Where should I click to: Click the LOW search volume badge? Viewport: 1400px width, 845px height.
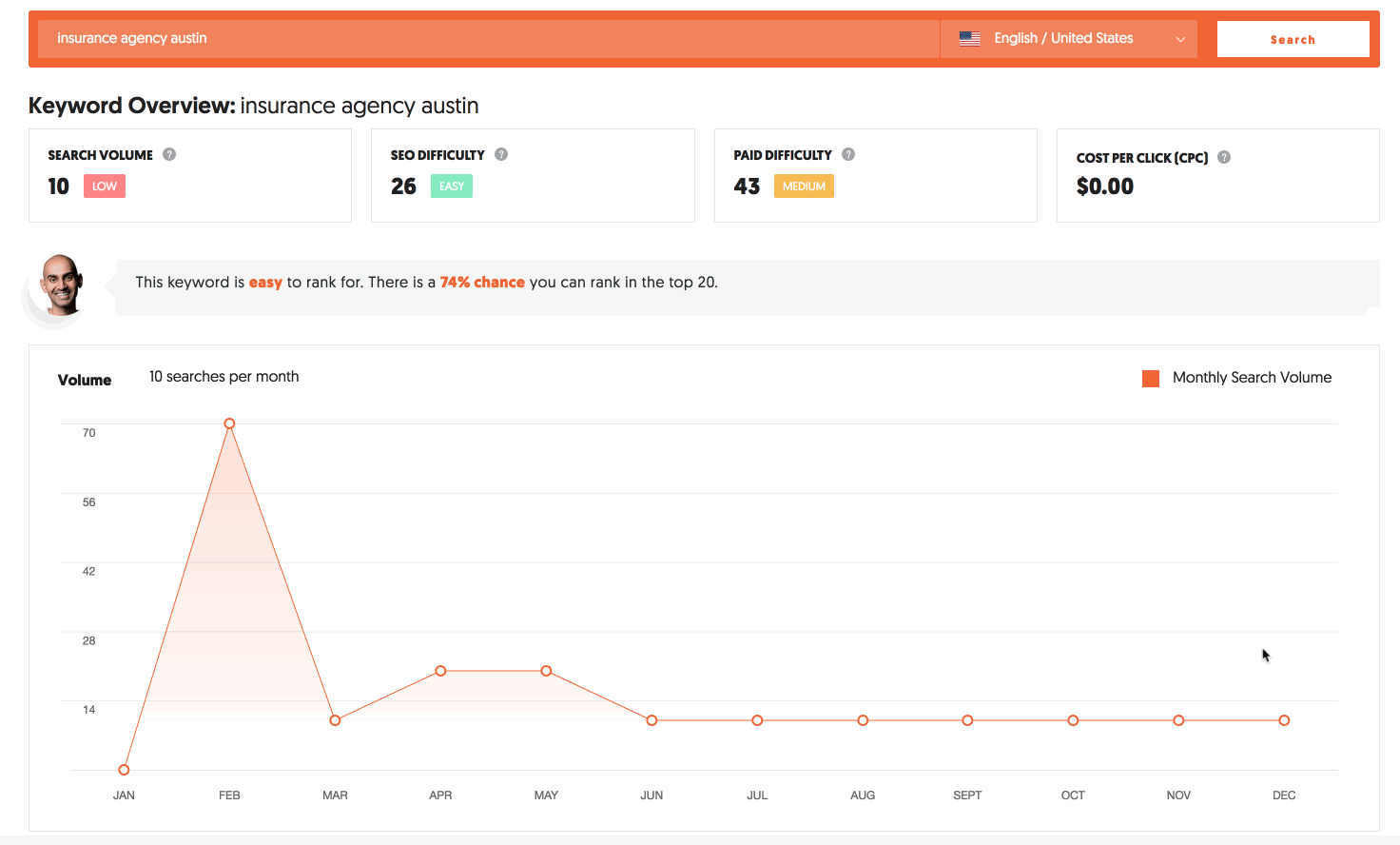105,187
